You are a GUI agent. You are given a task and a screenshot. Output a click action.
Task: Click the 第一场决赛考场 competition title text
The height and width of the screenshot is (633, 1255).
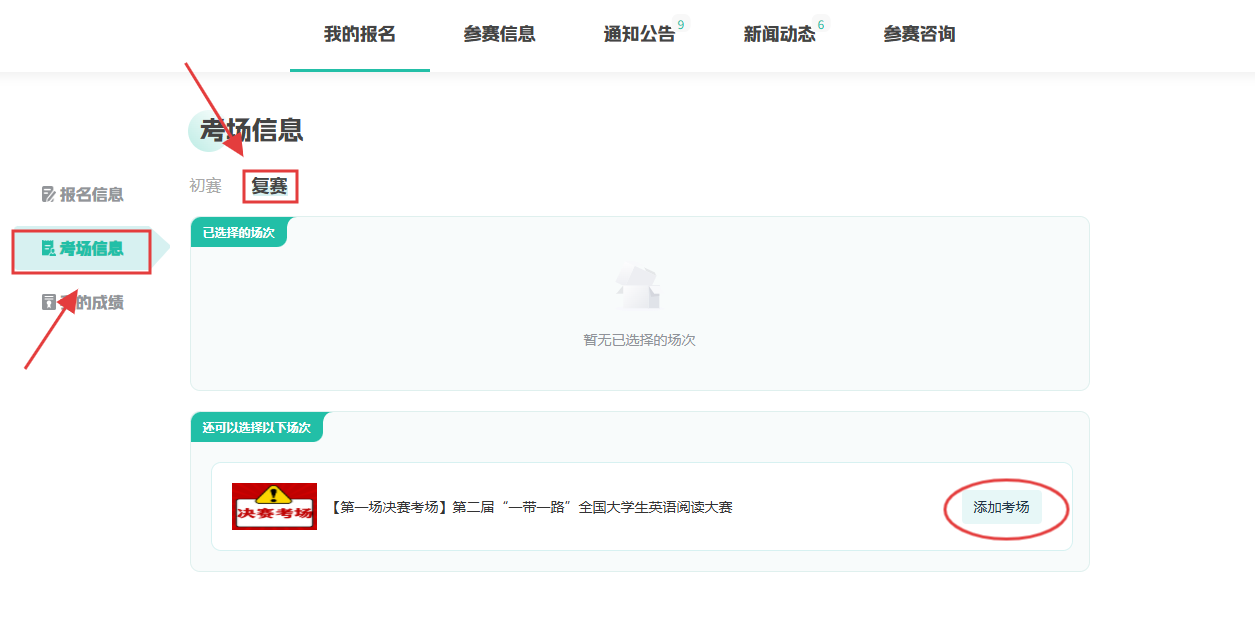point(532,507)
